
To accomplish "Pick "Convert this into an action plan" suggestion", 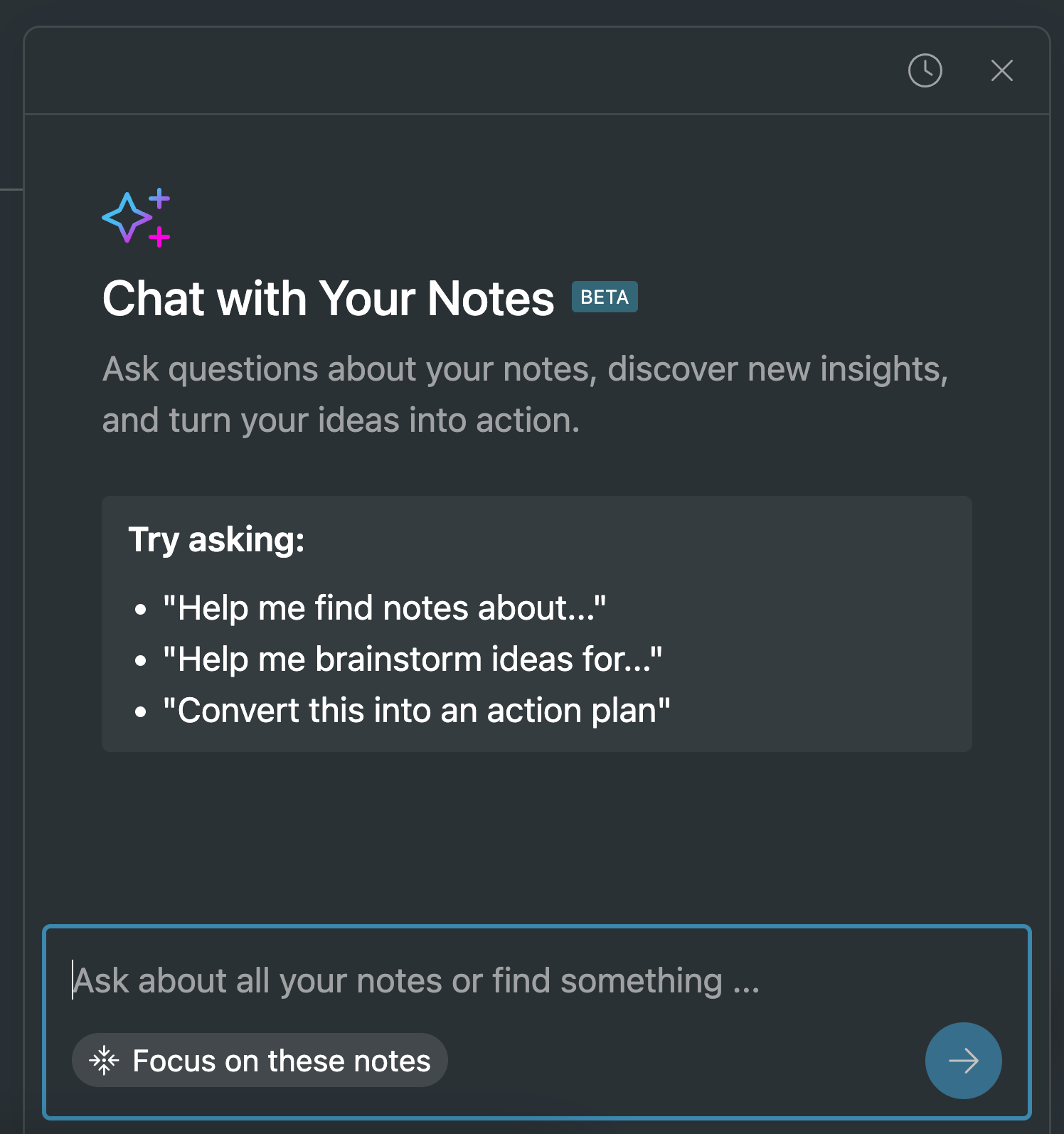I will pos(417,711).
